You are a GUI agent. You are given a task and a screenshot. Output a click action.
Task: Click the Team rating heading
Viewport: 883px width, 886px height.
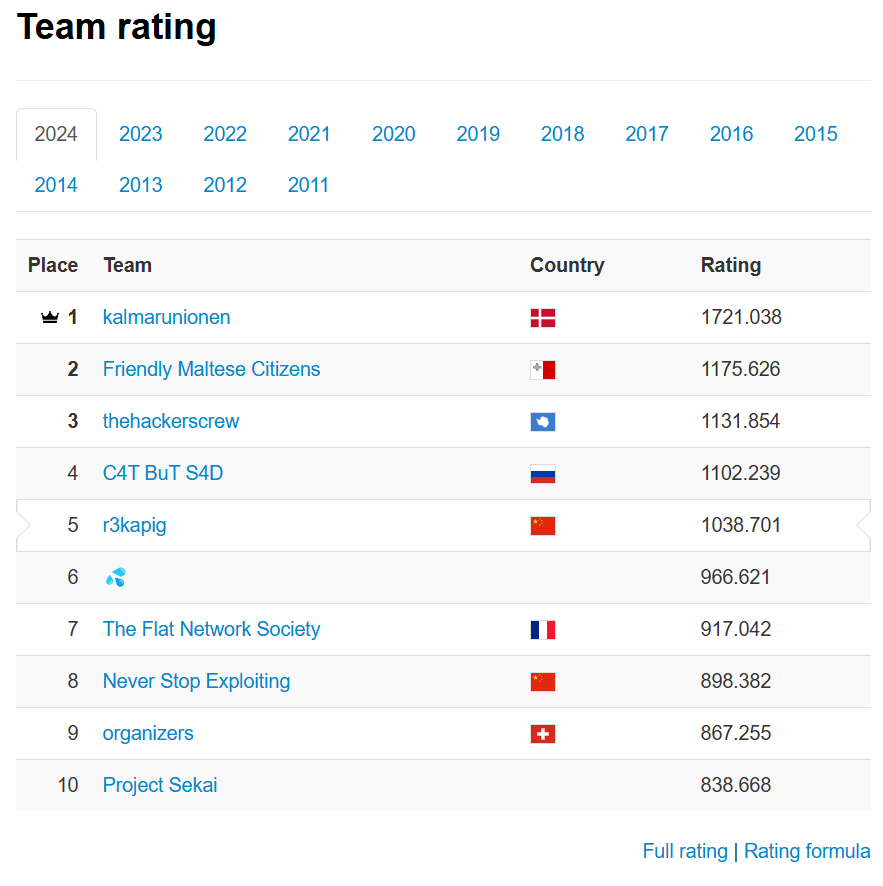pos(116,27)
